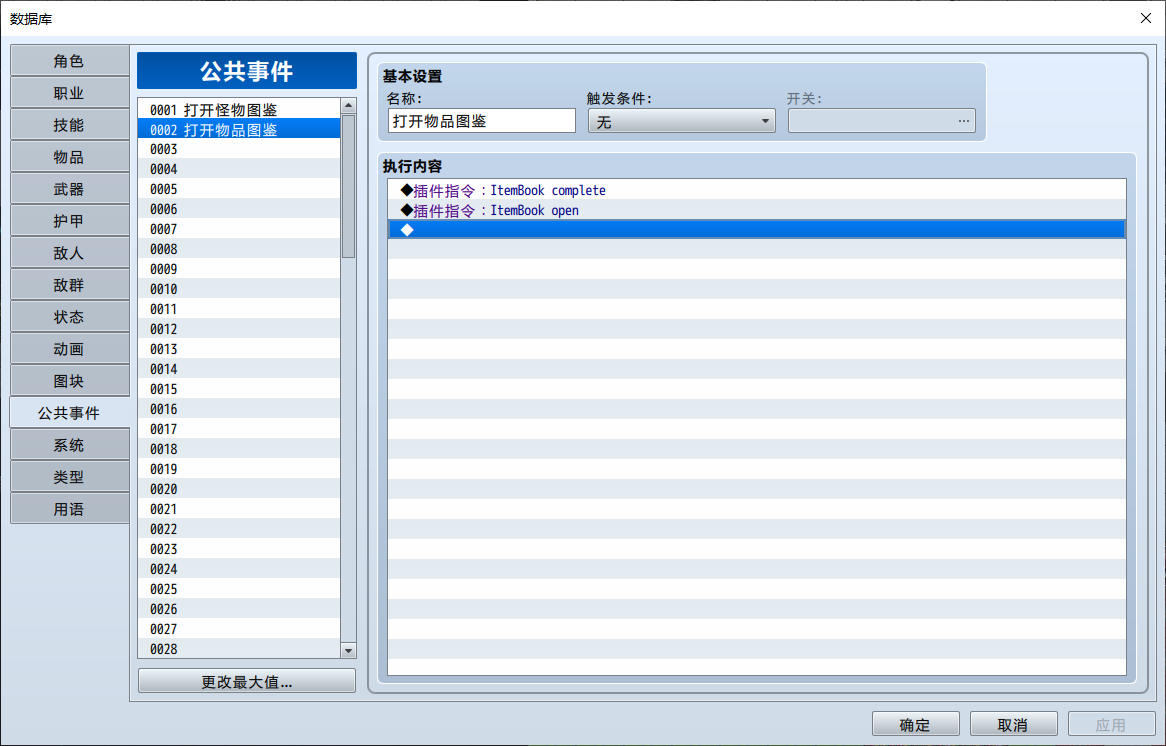Image resolution: width=1166 pixels, height=746 pixels.
Task: Open the 敌群 tab
Action: (x=69, y=285)
